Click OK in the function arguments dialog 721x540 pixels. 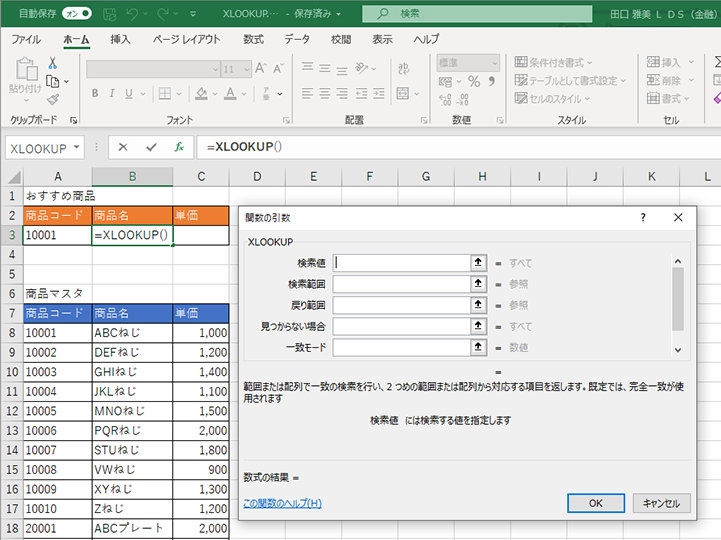pos(595,503)
